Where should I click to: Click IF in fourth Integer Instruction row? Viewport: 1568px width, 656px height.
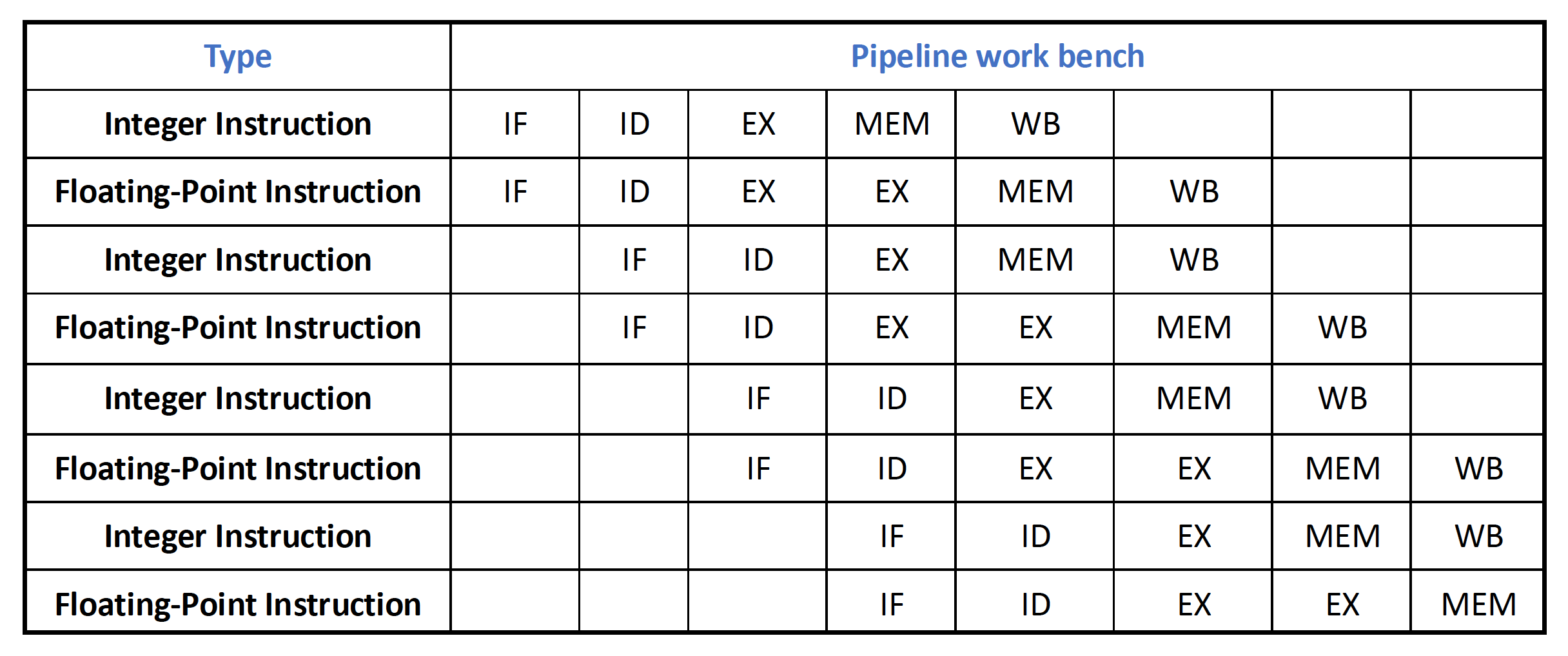tap(892, 536)
